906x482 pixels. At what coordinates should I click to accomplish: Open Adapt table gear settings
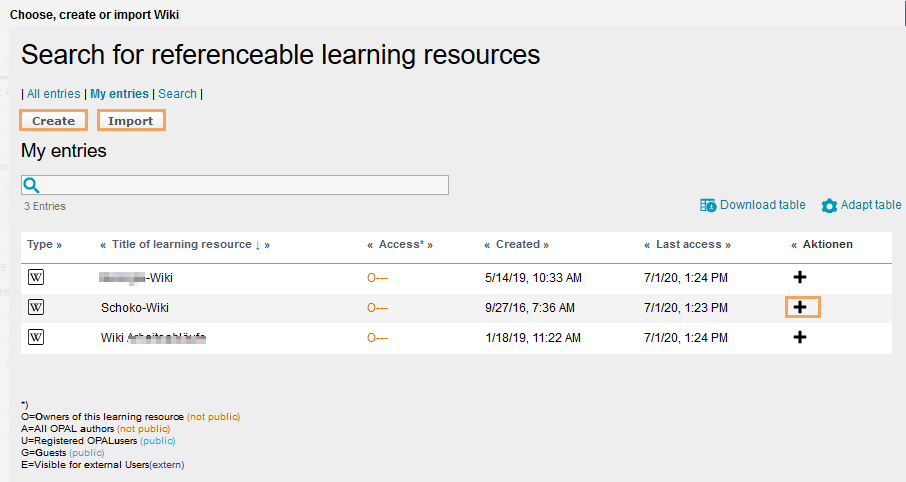829,206
